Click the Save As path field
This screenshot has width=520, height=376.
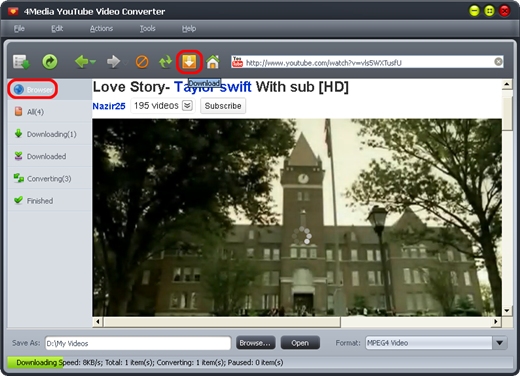click(x=138, y=343)
